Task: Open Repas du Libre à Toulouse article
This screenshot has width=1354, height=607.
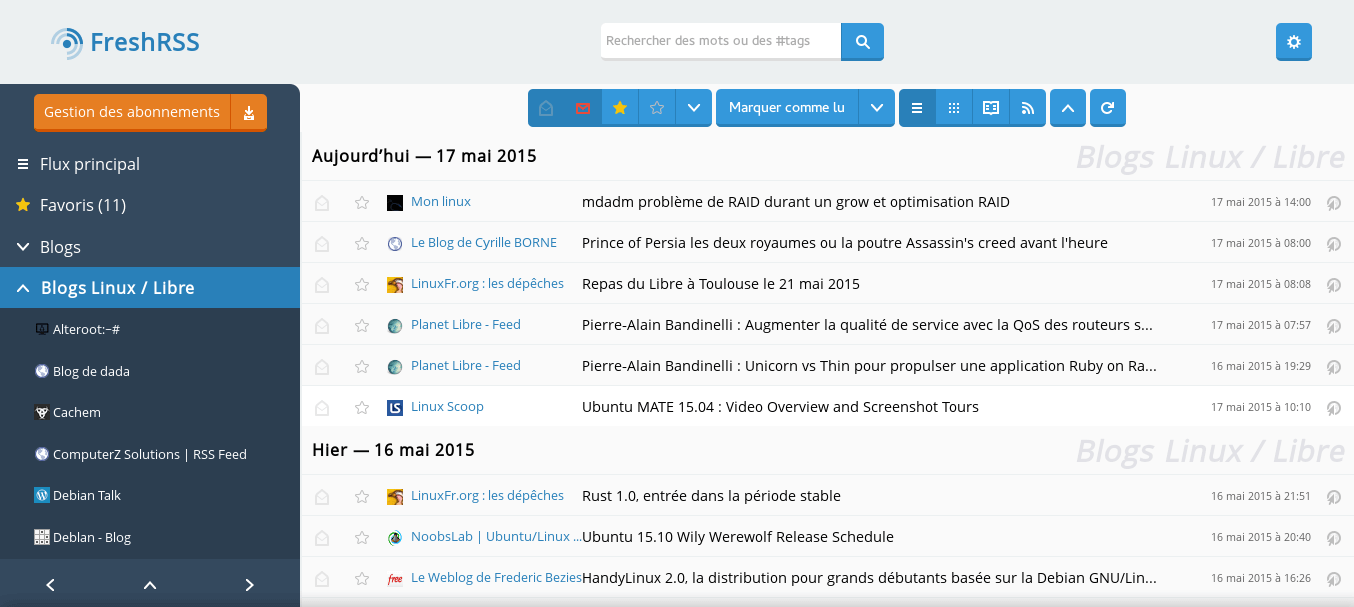Action: 721,284
